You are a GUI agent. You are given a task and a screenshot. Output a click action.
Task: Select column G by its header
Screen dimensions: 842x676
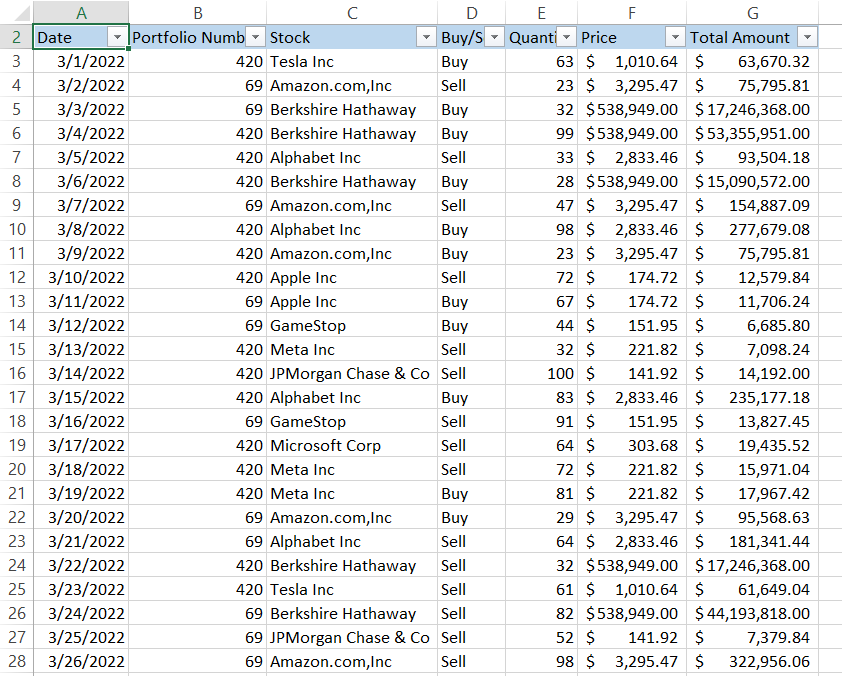752,12
